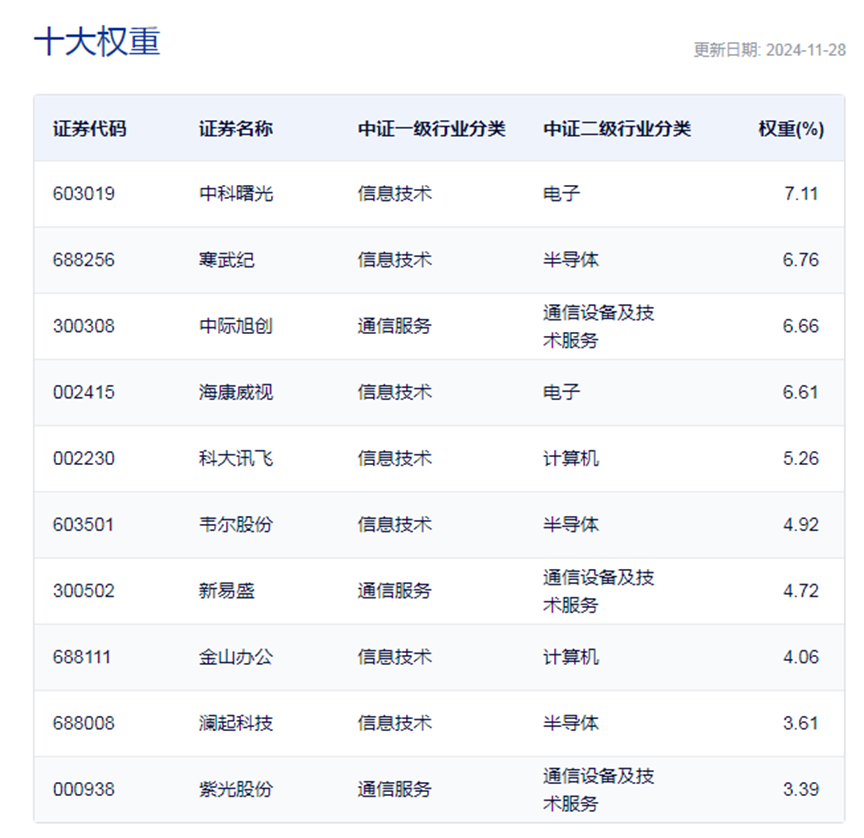The width and height of the screenshot is (864, 838).
Task: Select the 中证一级行业分类 column header
Action: pos(431,129)
